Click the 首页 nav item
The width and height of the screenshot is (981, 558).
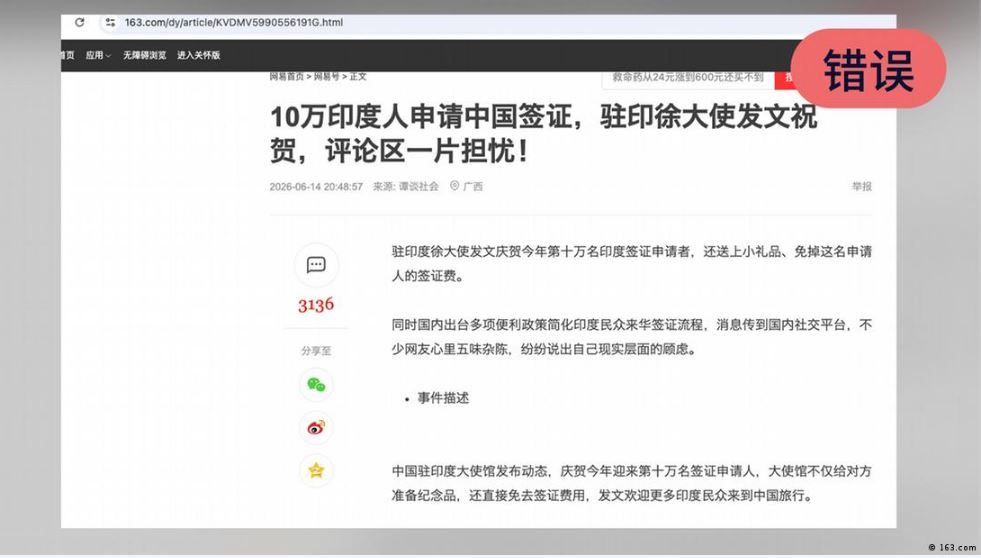68,55
